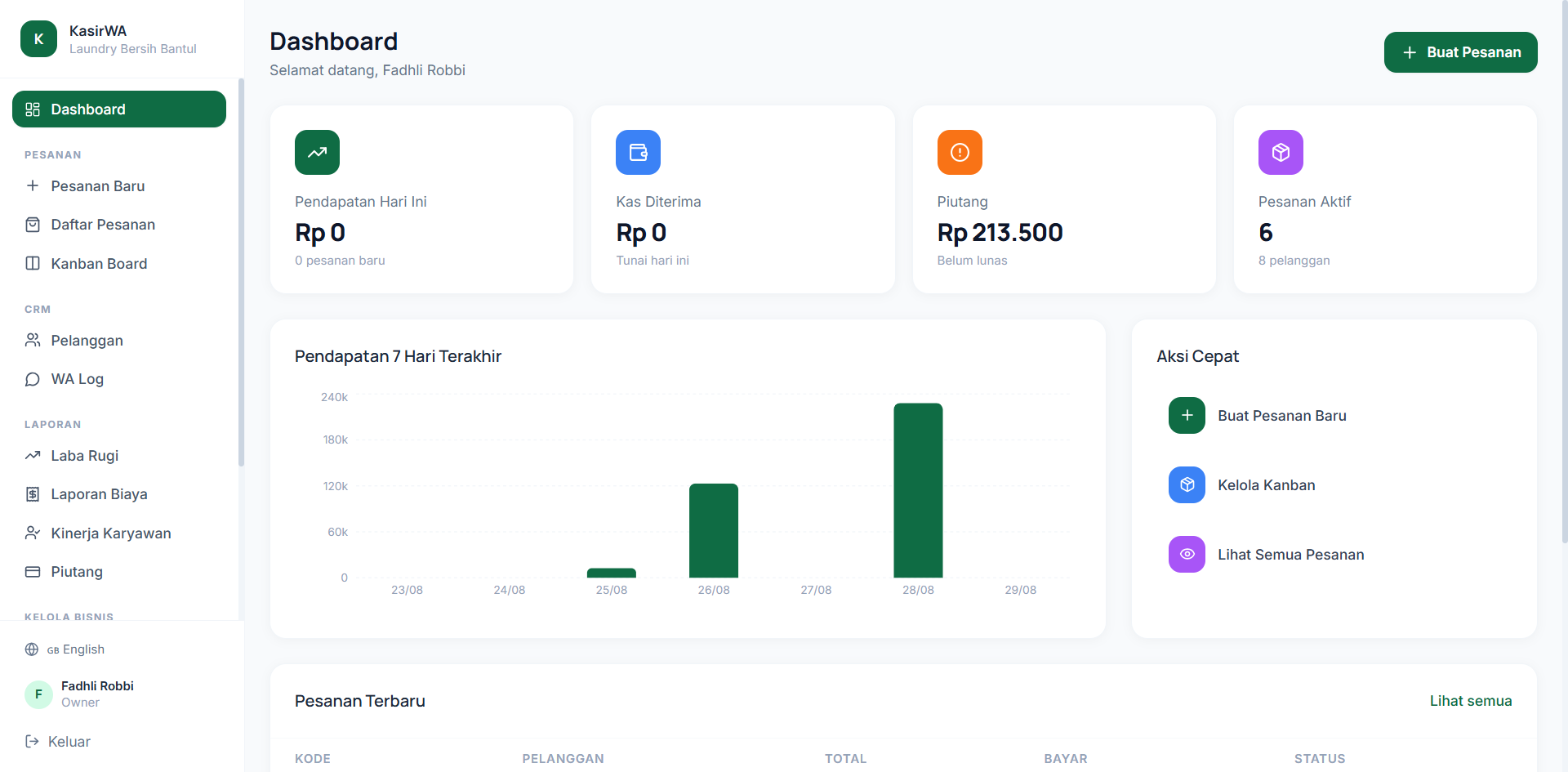Click the purple eye icon for Lihat Semua Pesanan
1568x772 pixels.
(1187, 554)
